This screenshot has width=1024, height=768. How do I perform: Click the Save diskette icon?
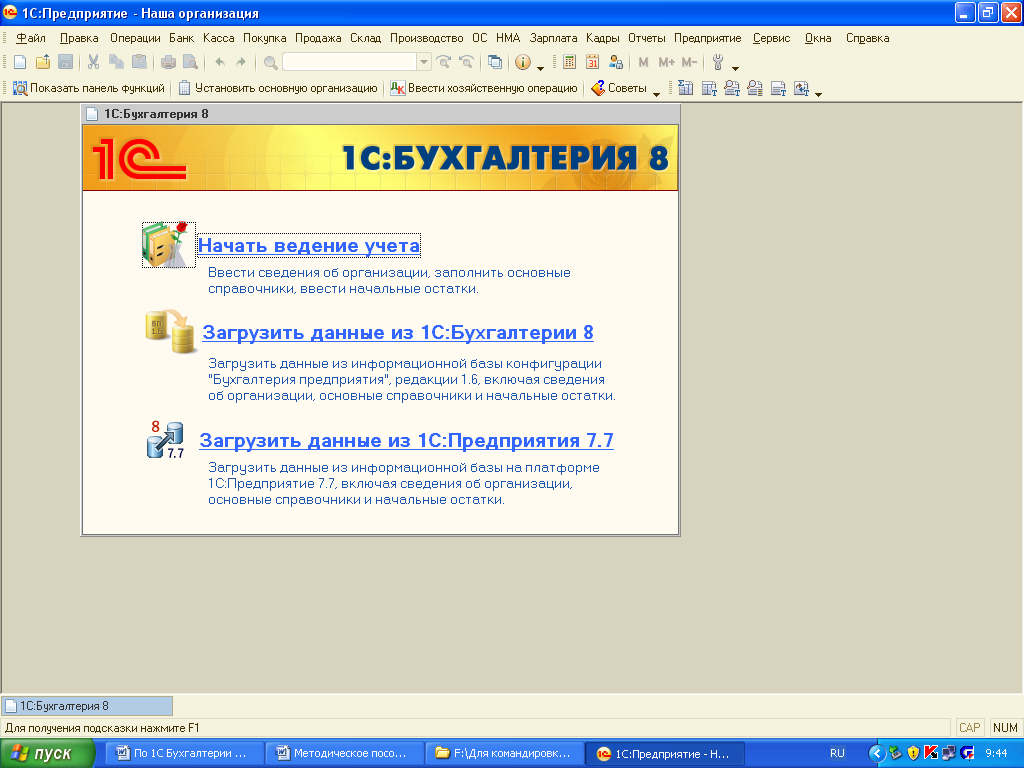click(x=65, y=62)
